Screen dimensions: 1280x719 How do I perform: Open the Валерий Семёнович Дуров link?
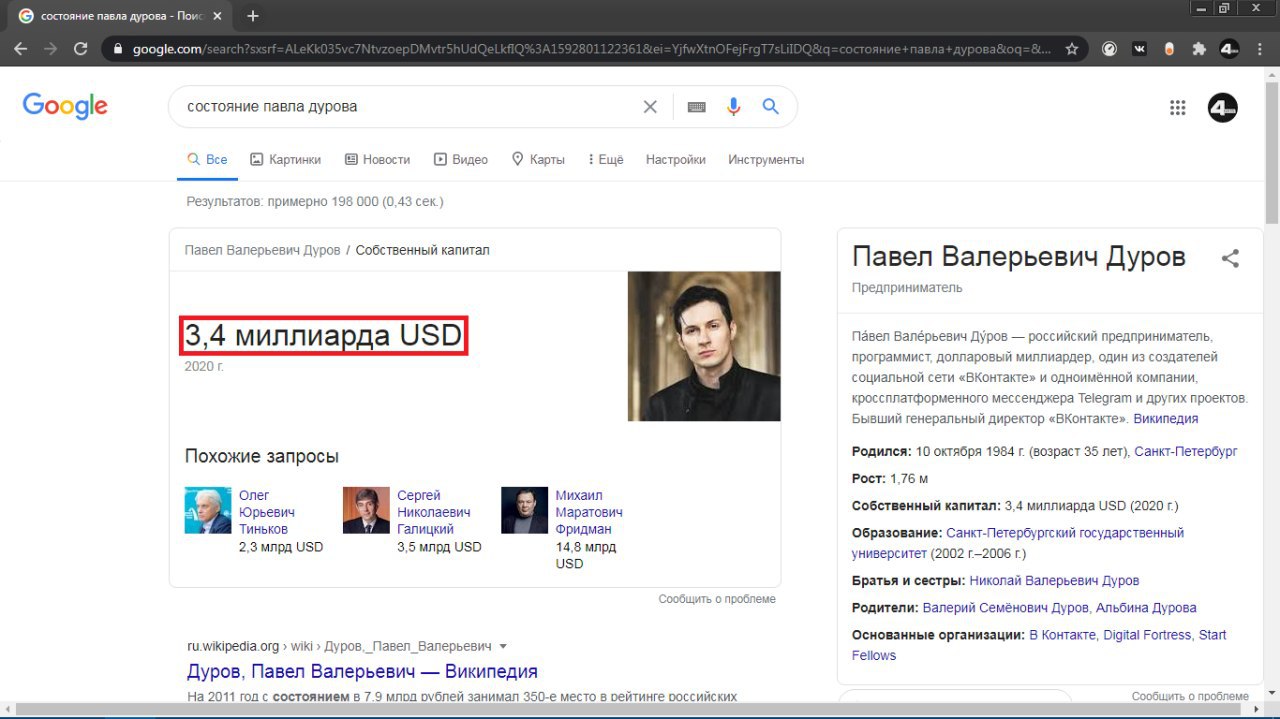point(1007,608)
